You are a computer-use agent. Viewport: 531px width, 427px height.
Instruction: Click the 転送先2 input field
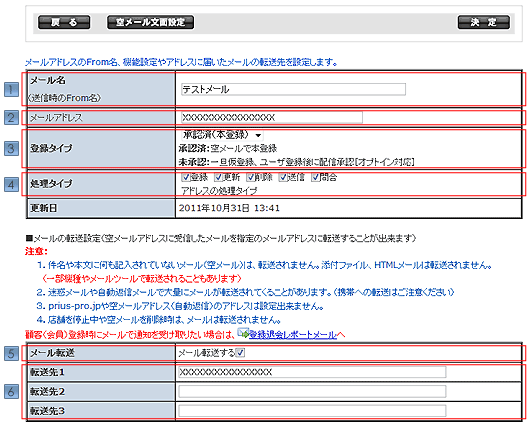click(x=312, y=391)
